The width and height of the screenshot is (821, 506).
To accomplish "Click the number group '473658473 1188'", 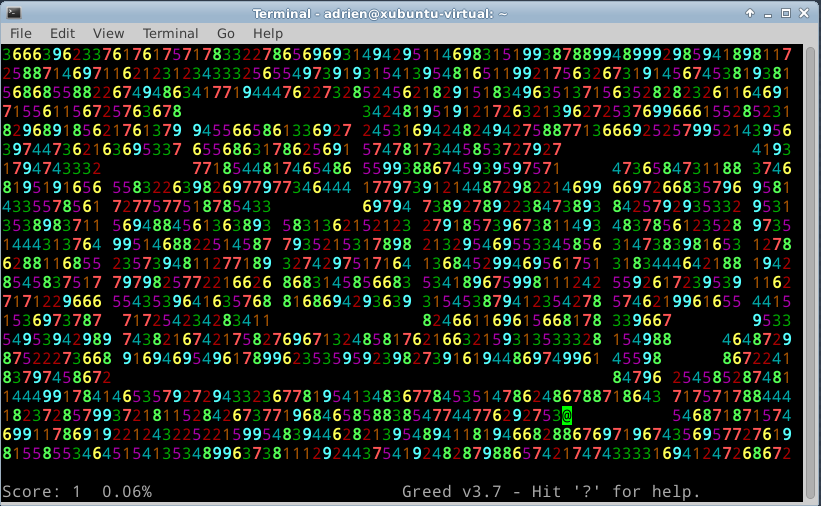I will (x=677, y=169).
